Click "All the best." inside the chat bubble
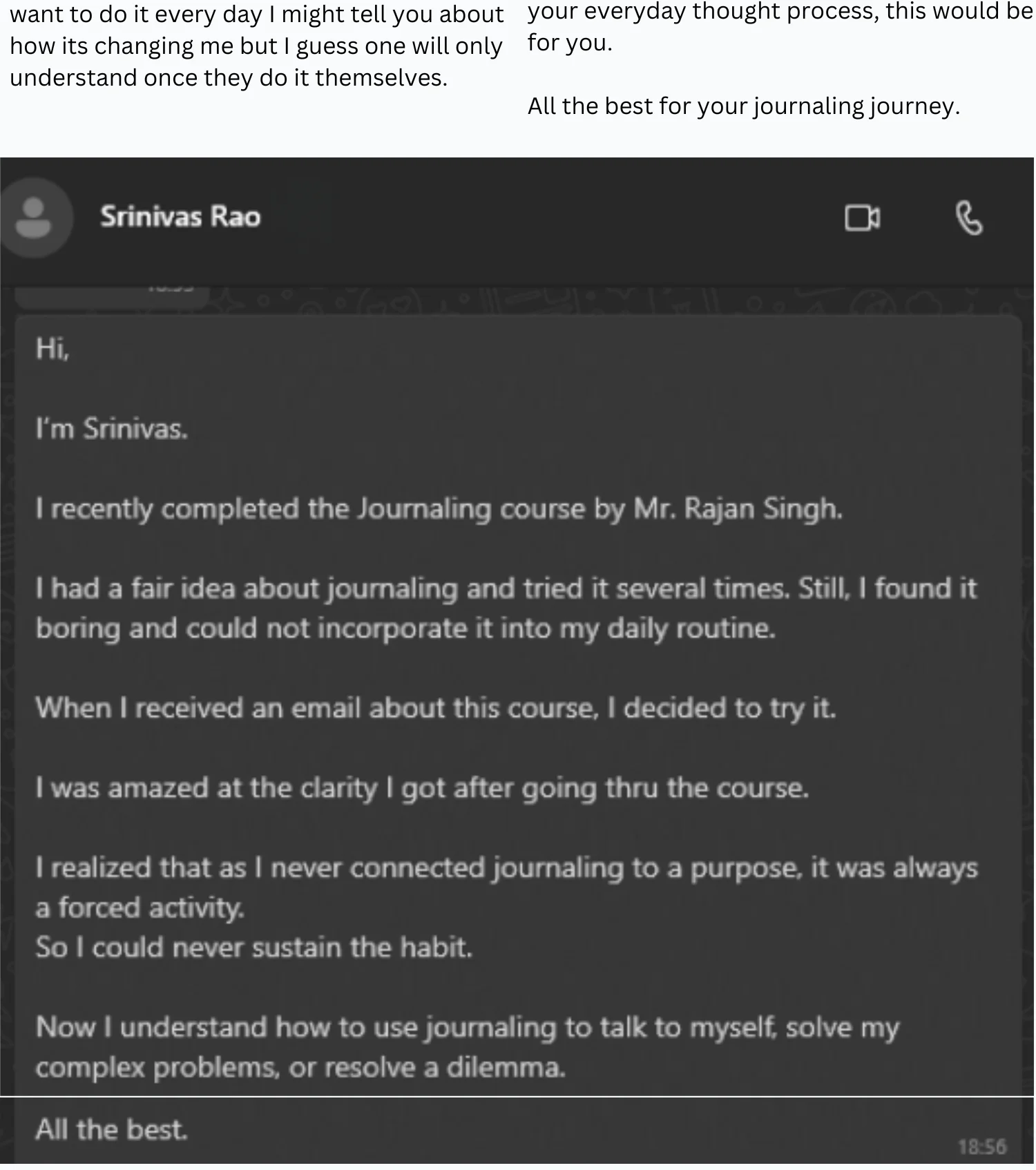Image resolution: width=1036 pixels, height=1170 pixels. pyautogui.click(x=111, y=1130)
